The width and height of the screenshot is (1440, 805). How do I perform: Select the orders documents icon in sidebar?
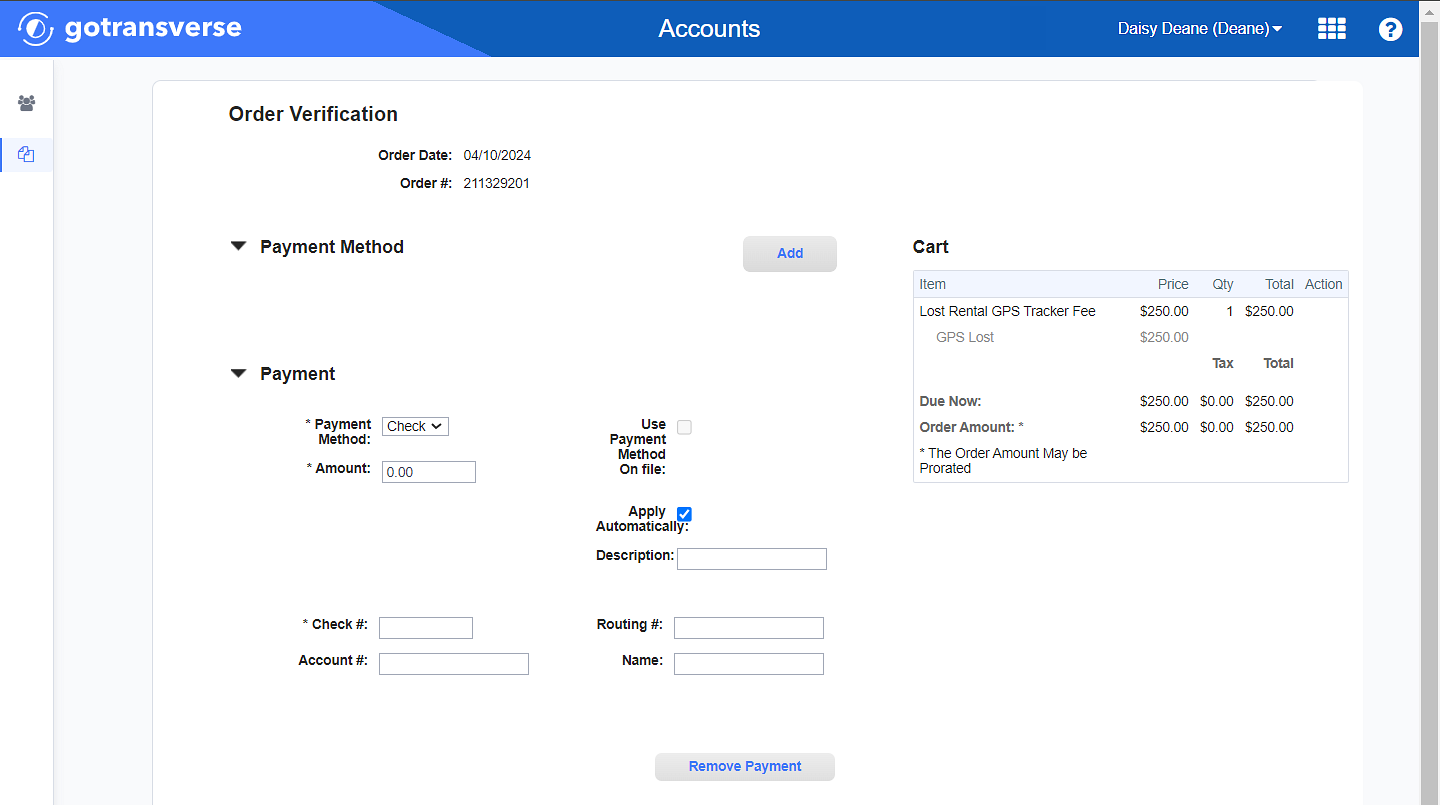point(27,155)
